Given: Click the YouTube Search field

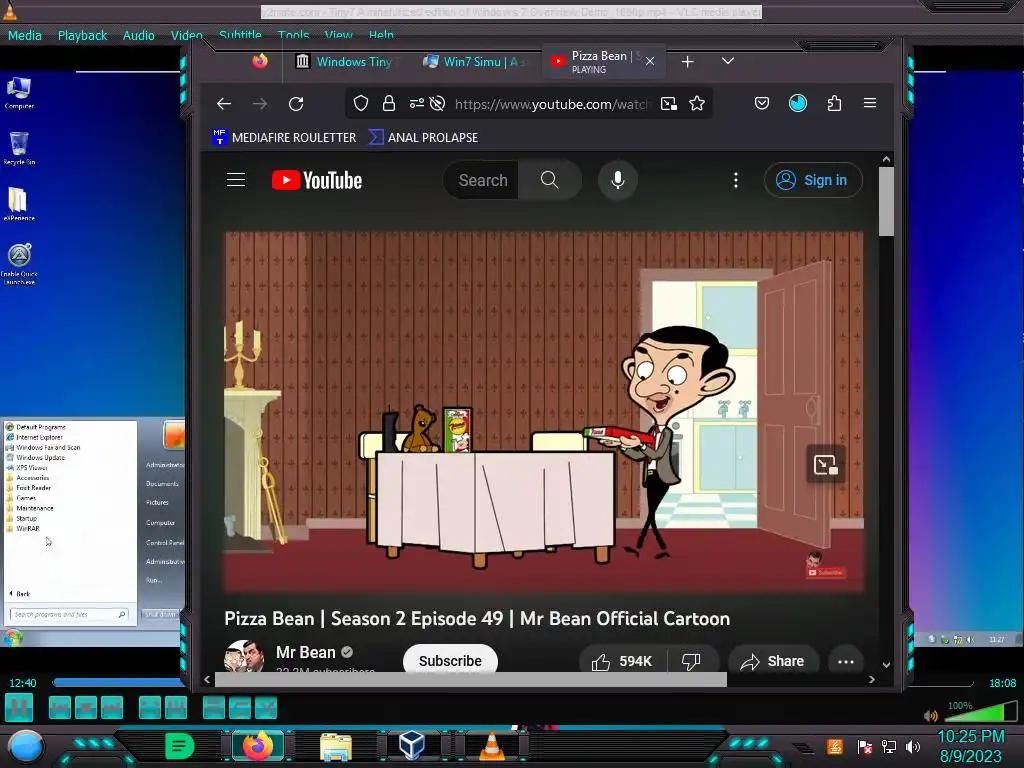Looking at the screenshot, I should [483, 180].
